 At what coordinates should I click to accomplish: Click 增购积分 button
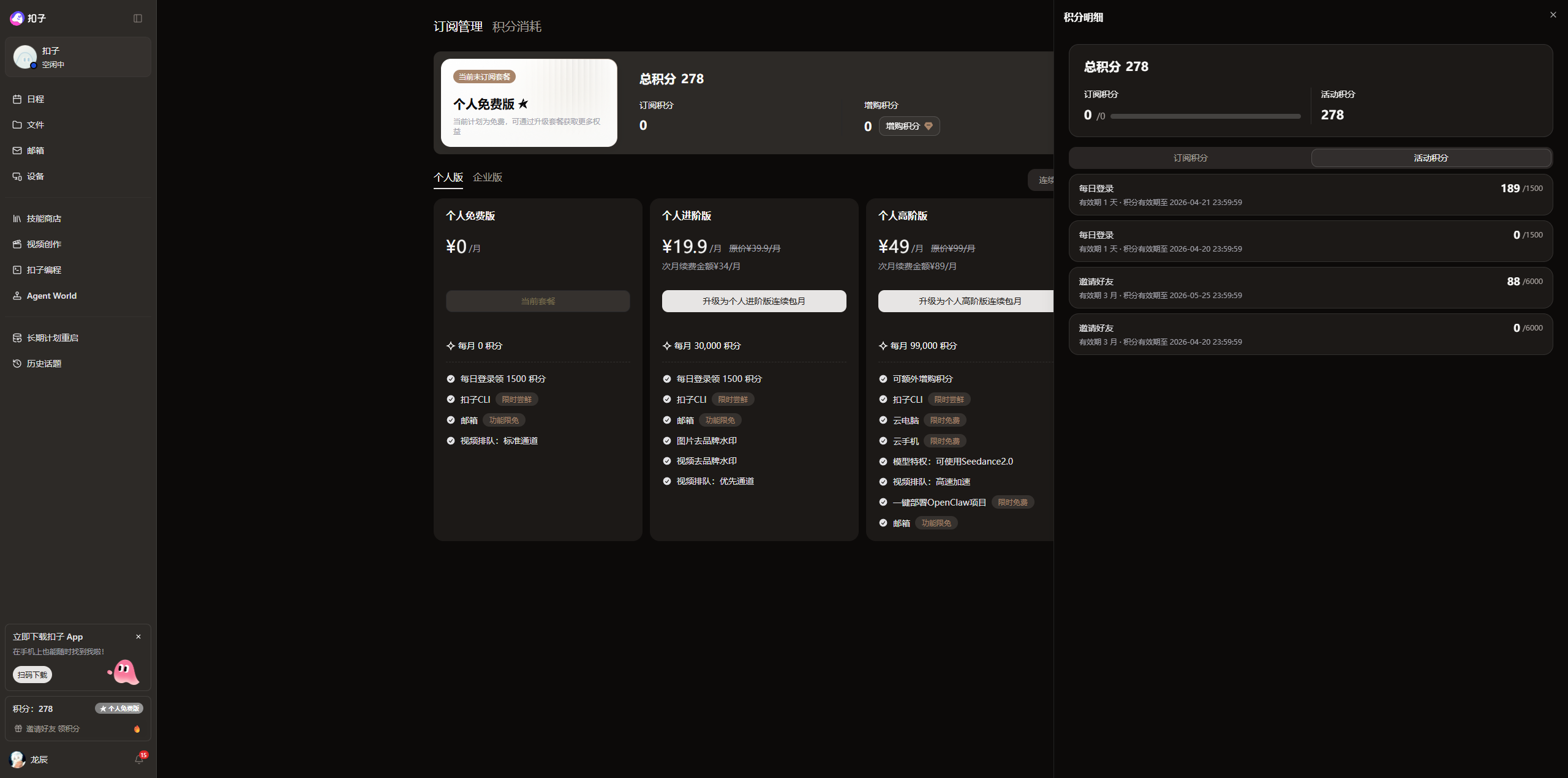pyautogui.click(x=909, y=126)
